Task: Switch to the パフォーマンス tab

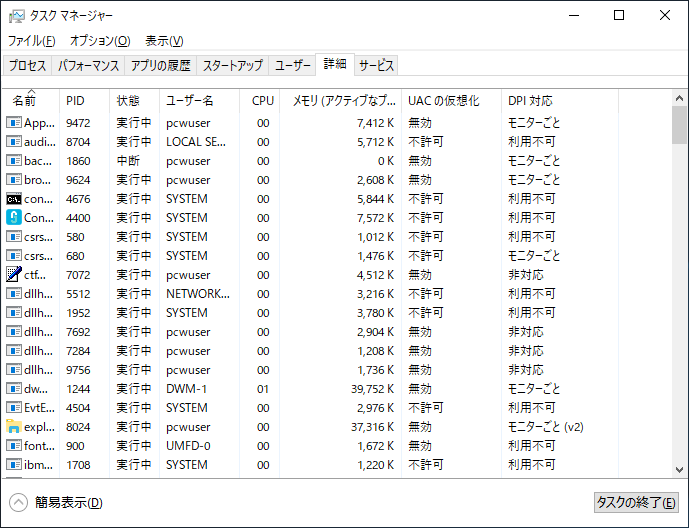Action: coord(88,66)
